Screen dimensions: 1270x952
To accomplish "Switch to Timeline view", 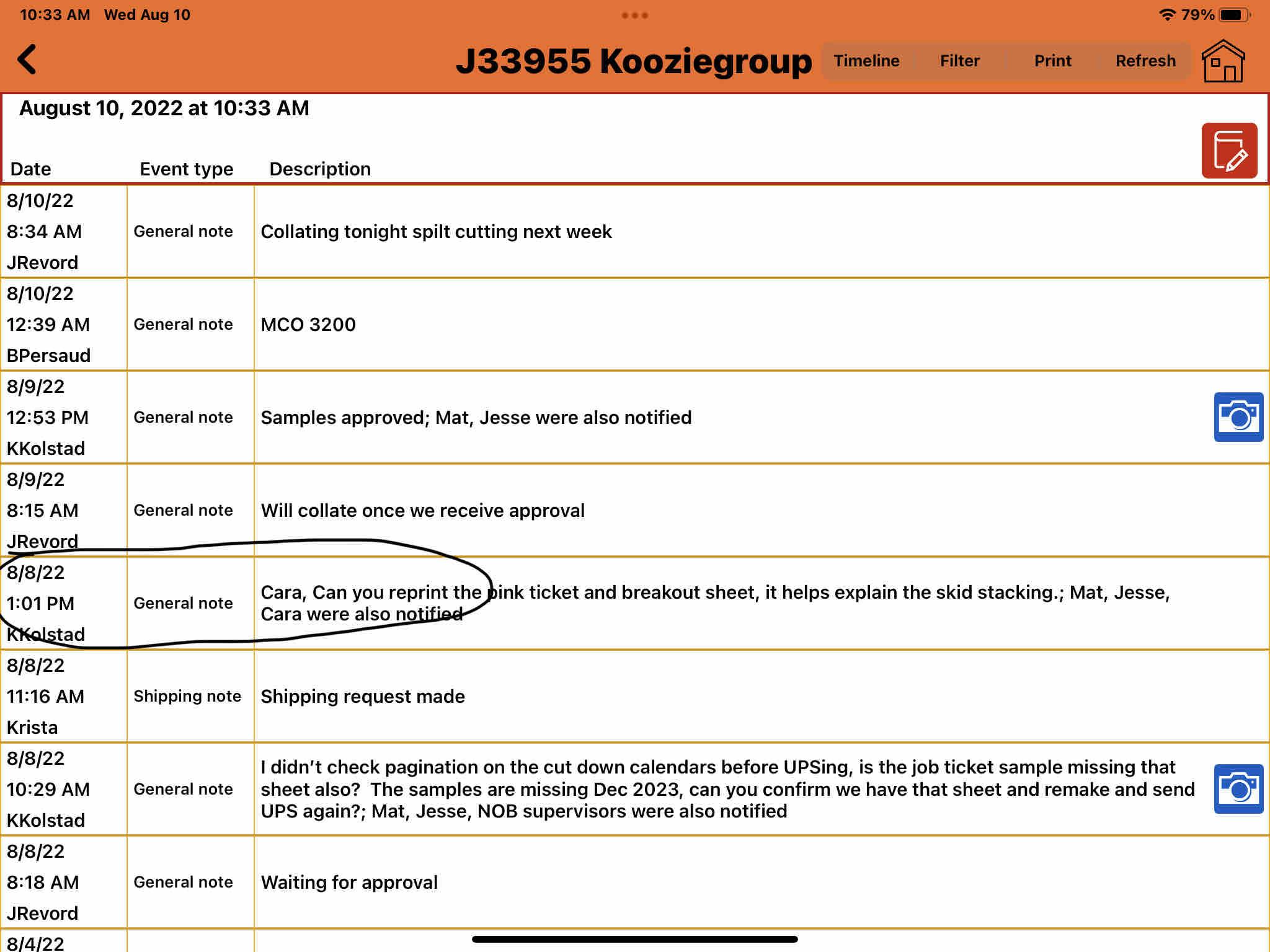I will (866, 61).
